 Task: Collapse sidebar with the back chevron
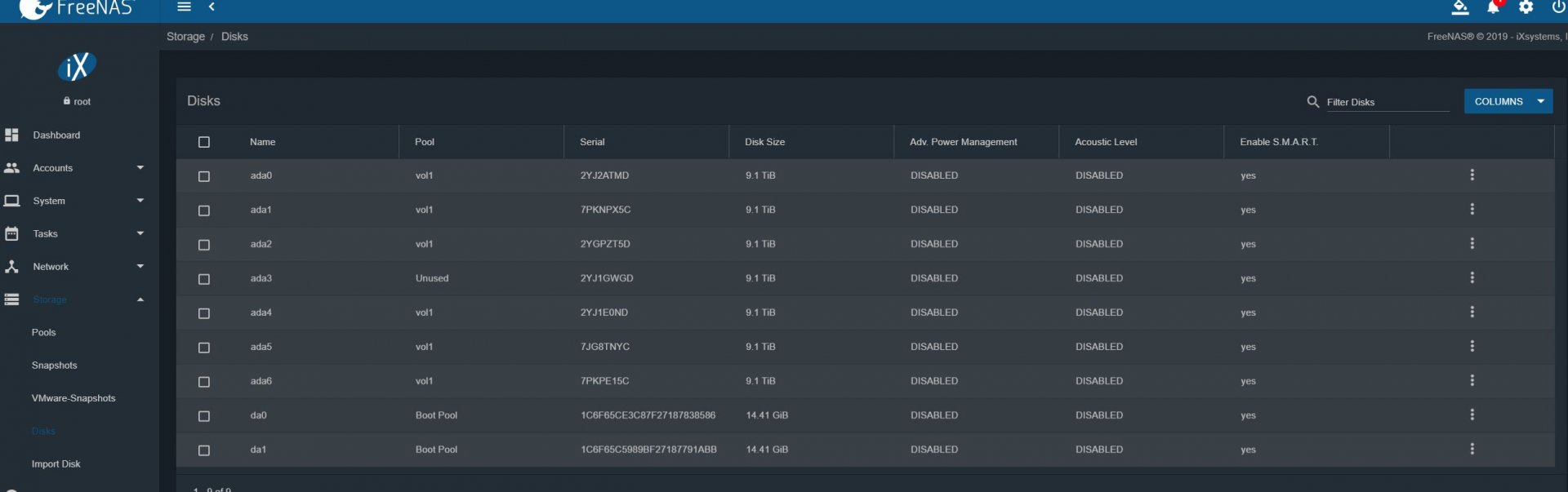(x=212, y=7)
